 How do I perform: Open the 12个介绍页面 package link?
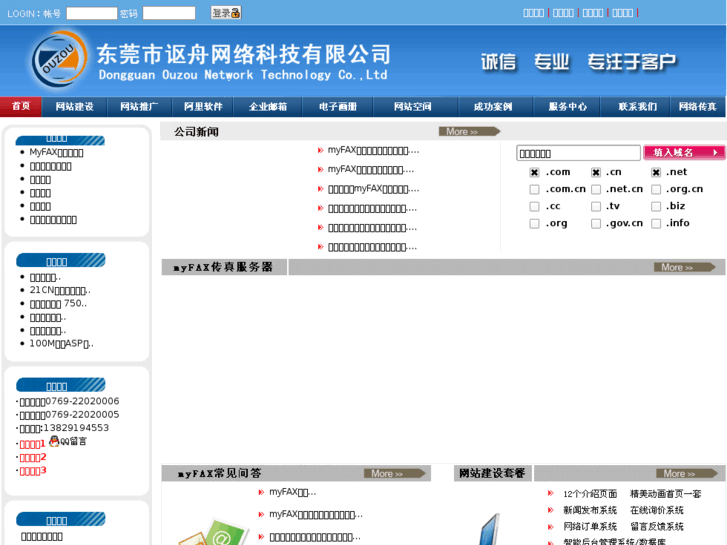590,493
